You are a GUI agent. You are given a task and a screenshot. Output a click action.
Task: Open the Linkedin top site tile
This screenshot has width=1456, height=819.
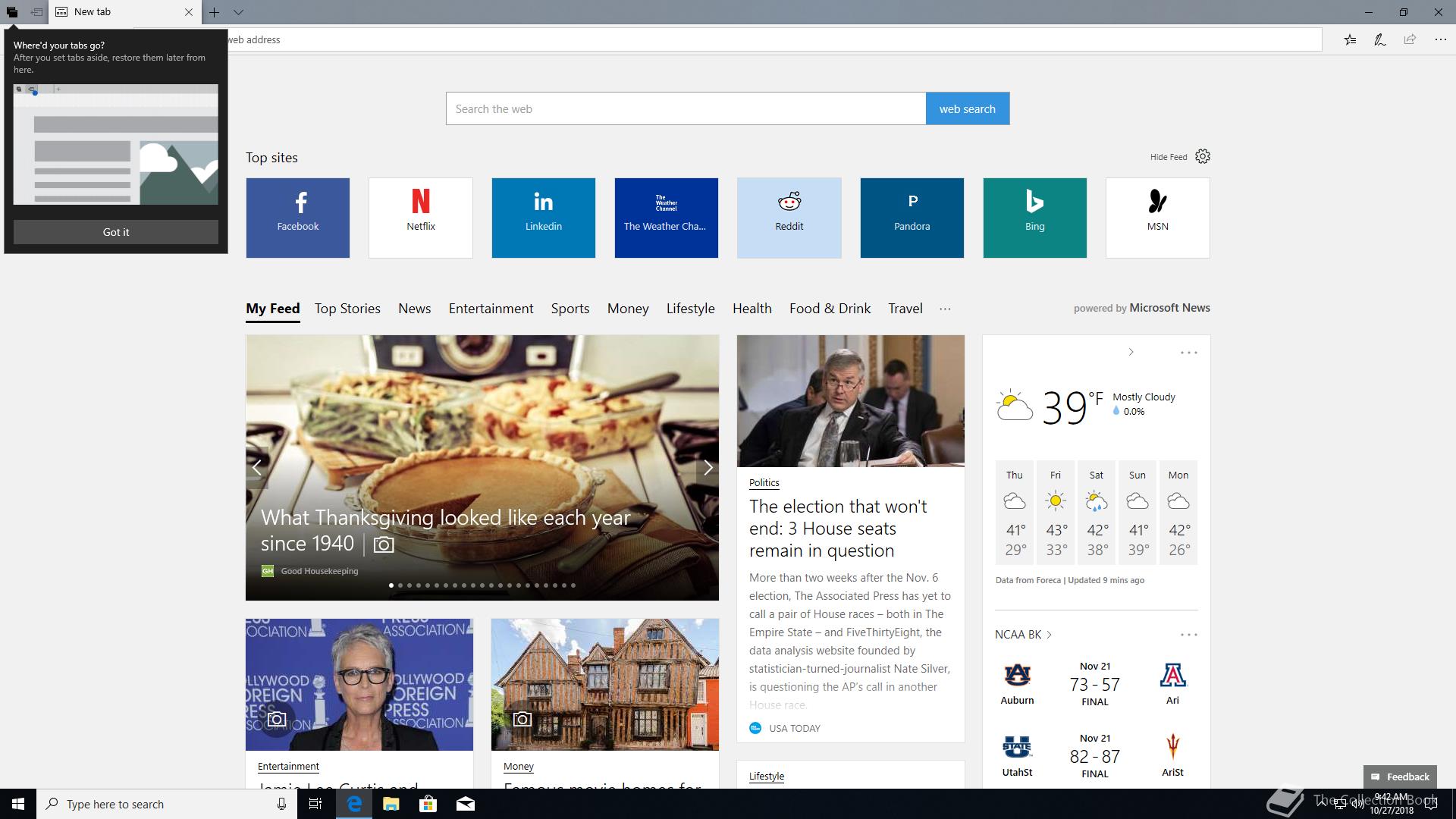coord(543,218)
